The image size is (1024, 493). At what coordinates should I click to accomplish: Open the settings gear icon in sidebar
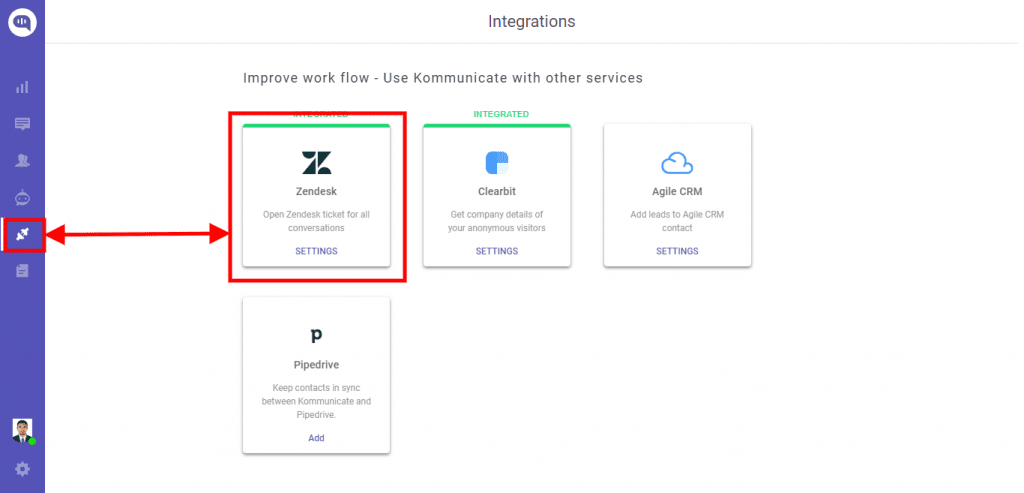(x=22, y=469)
